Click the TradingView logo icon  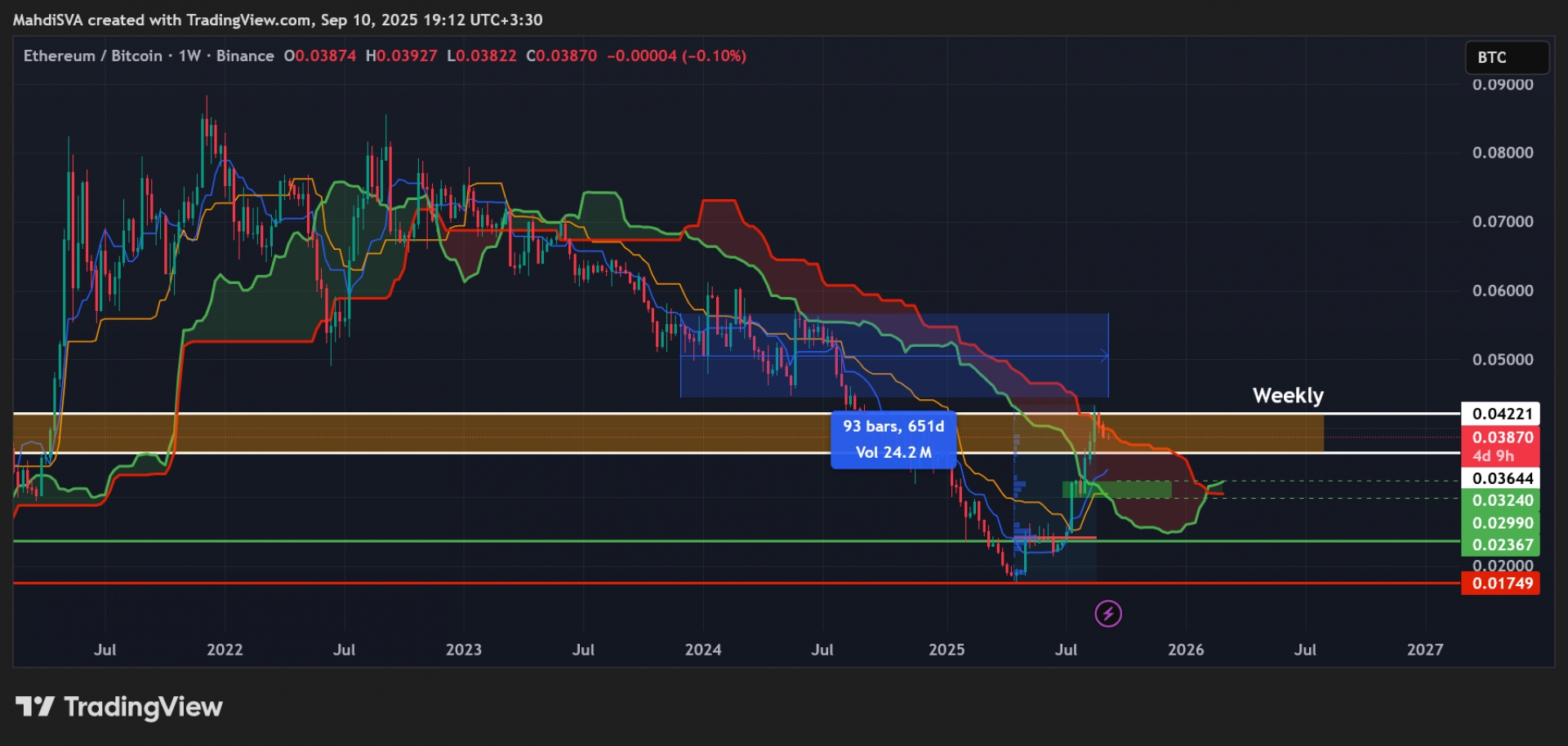coord(35,707)
